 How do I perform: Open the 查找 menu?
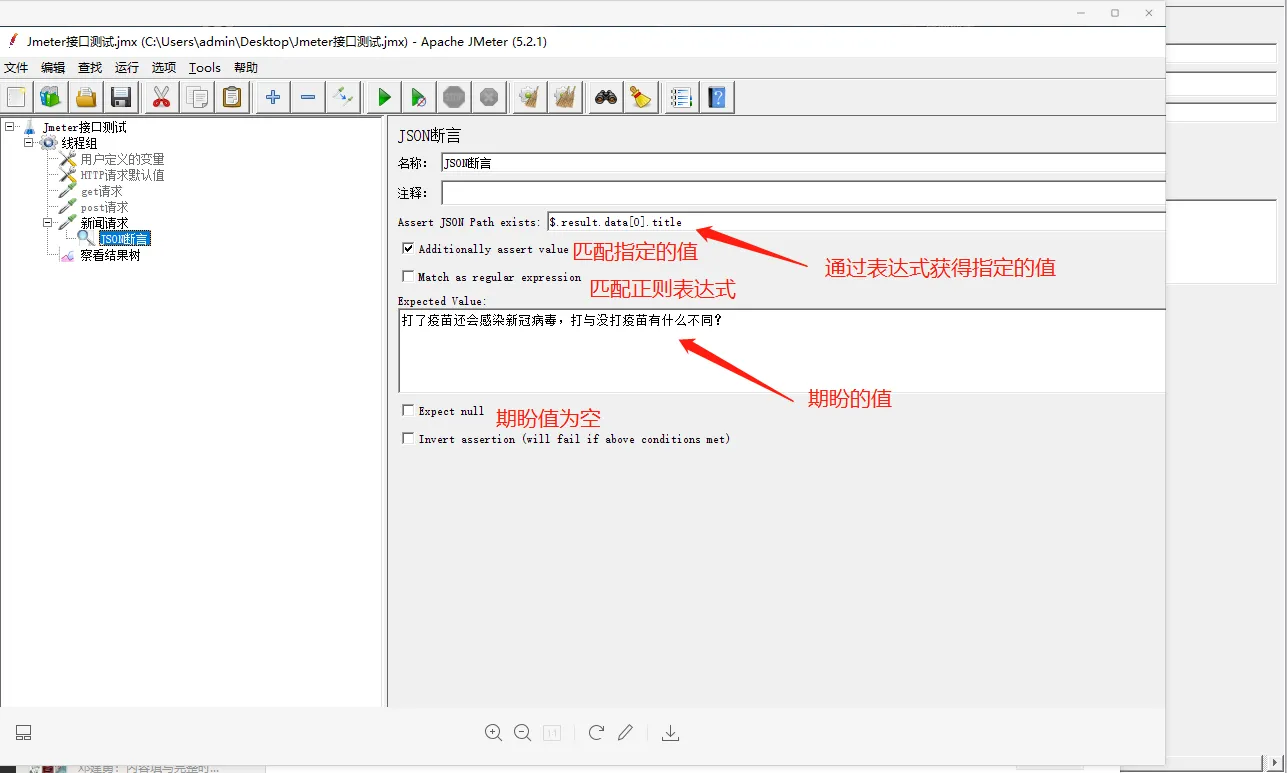pos(90,68)
